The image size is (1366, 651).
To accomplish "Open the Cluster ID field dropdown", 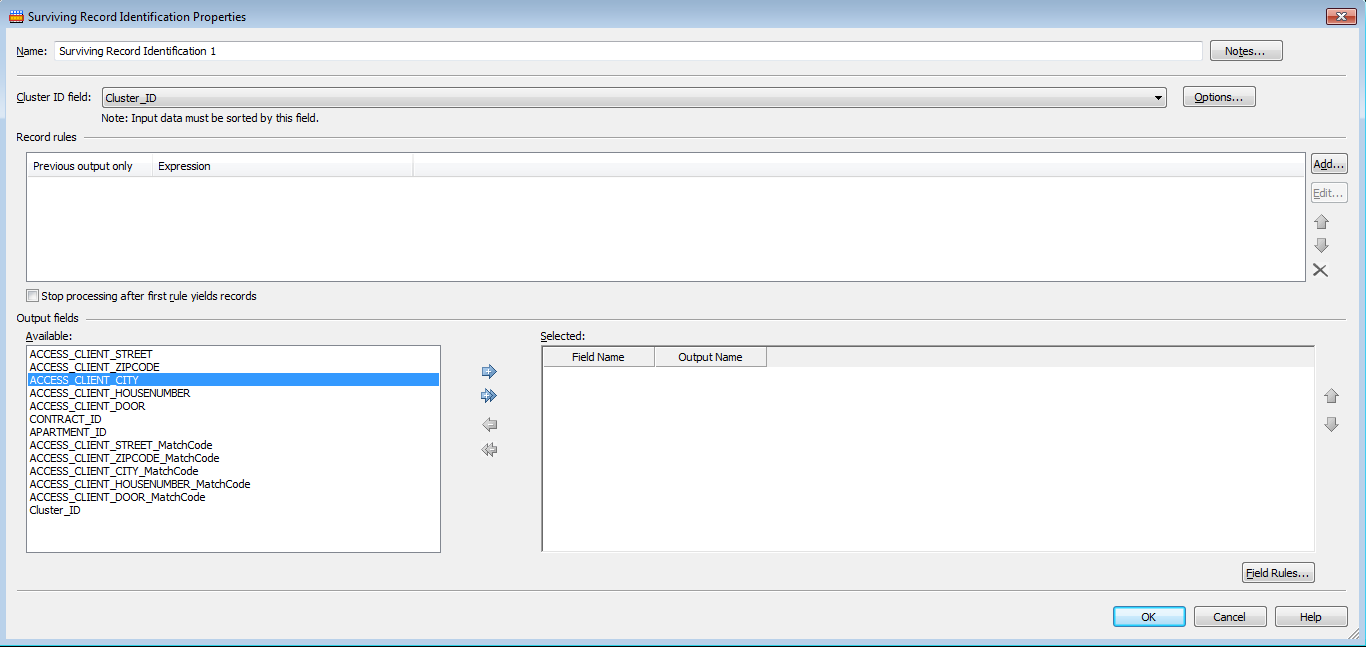I will tap(1157, 97).
